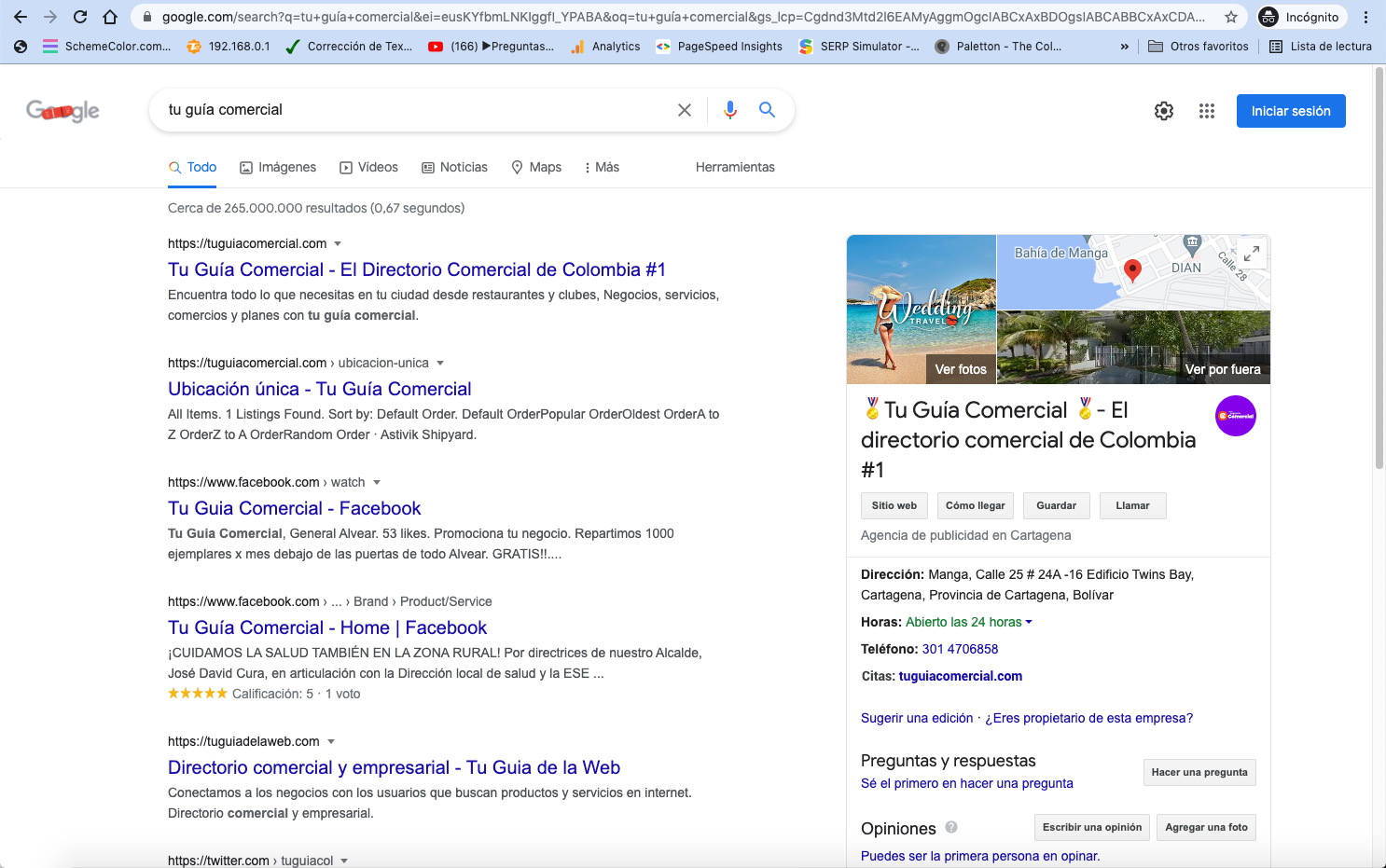
Task: Click the Guardar button
Action: coord(1057,505)
